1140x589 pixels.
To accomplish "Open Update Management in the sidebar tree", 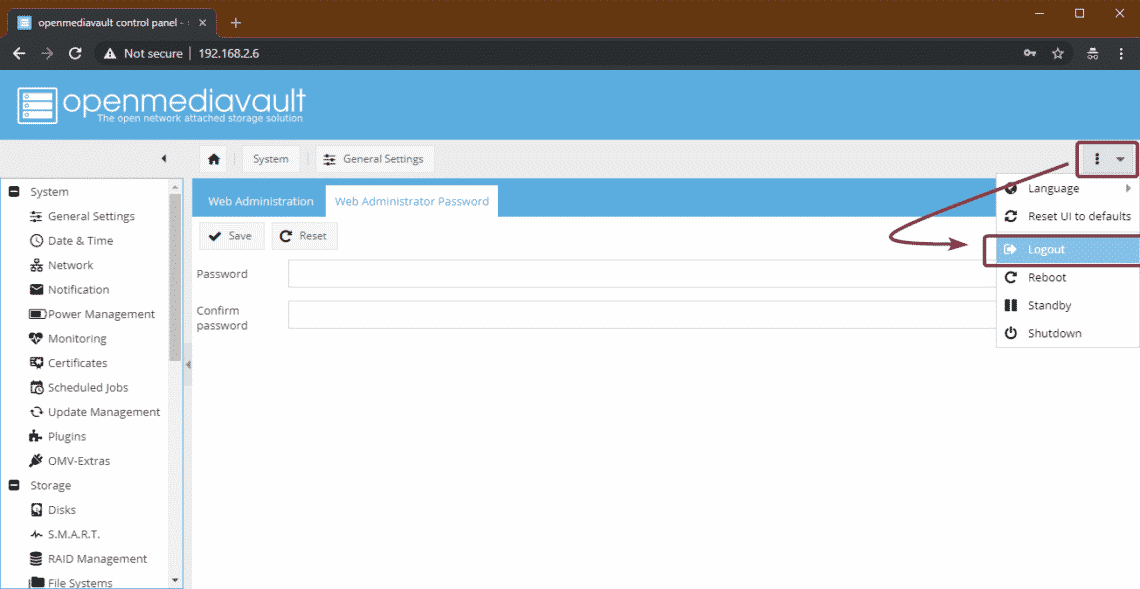I will pyautogui.click(x=104, y=412).
